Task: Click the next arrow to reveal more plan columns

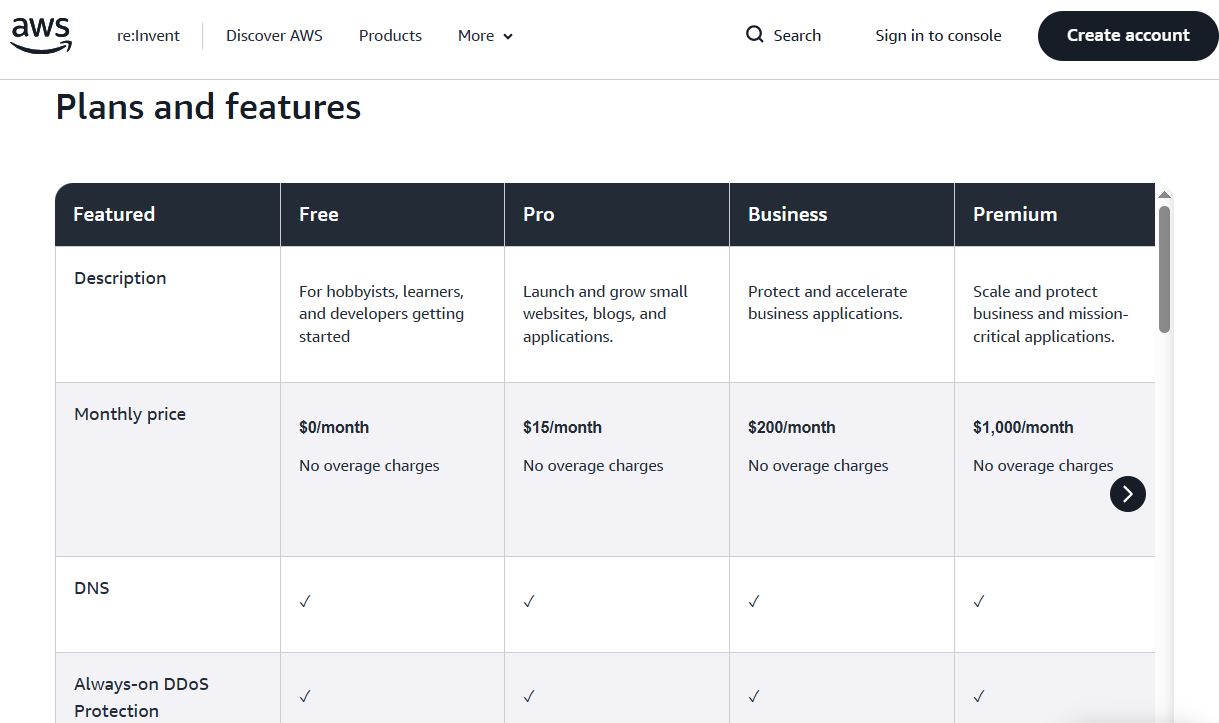Action: (x=1128, y=494)
